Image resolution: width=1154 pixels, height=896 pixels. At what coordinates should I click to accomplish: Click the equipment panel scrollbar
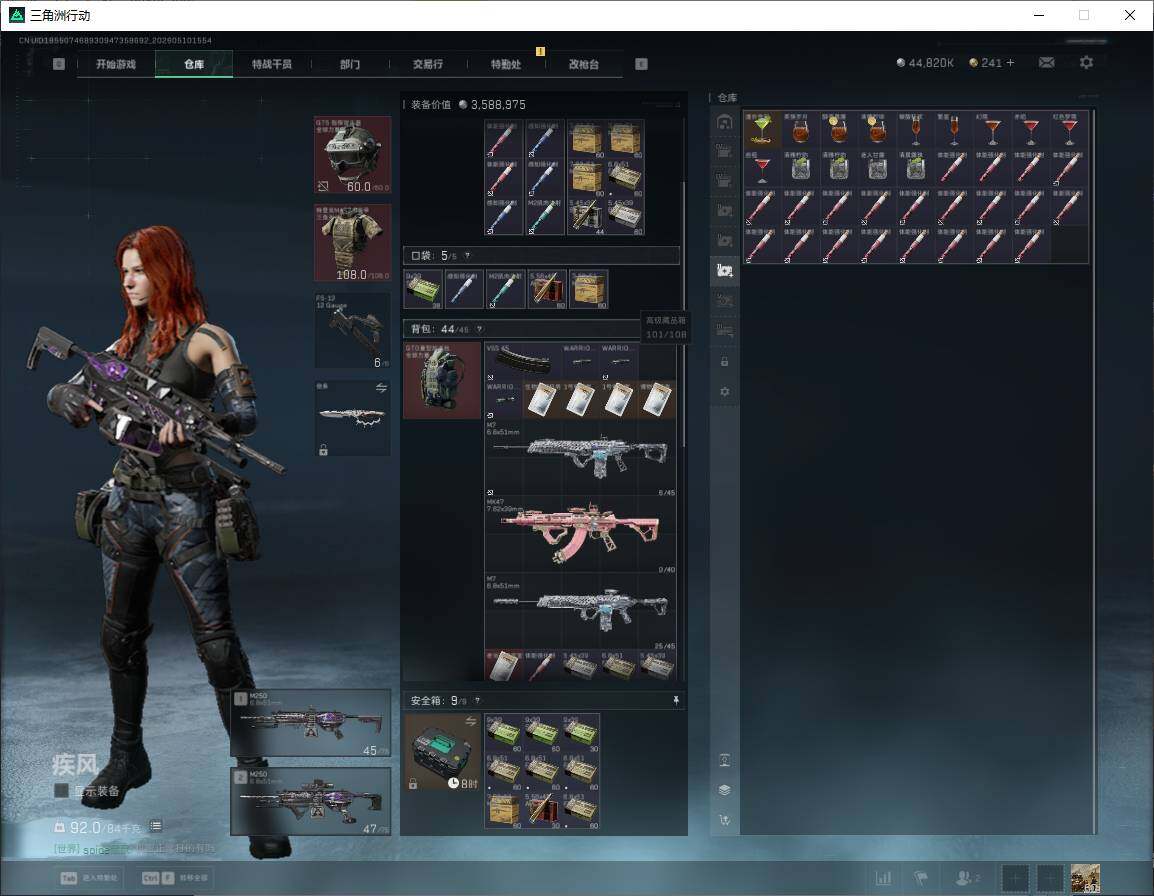684,313
